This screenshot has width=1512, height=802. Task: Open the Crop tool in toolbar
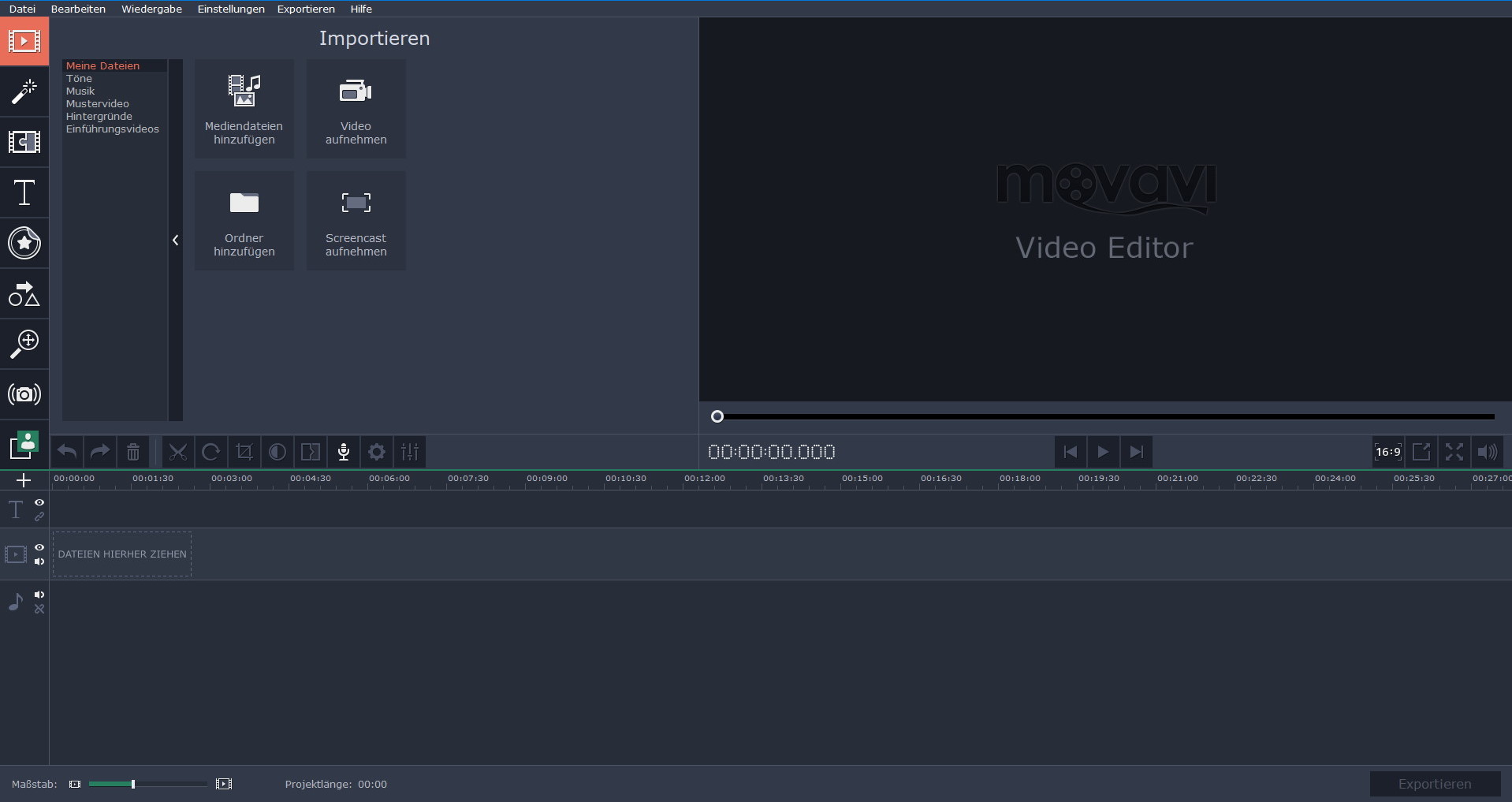244,452
